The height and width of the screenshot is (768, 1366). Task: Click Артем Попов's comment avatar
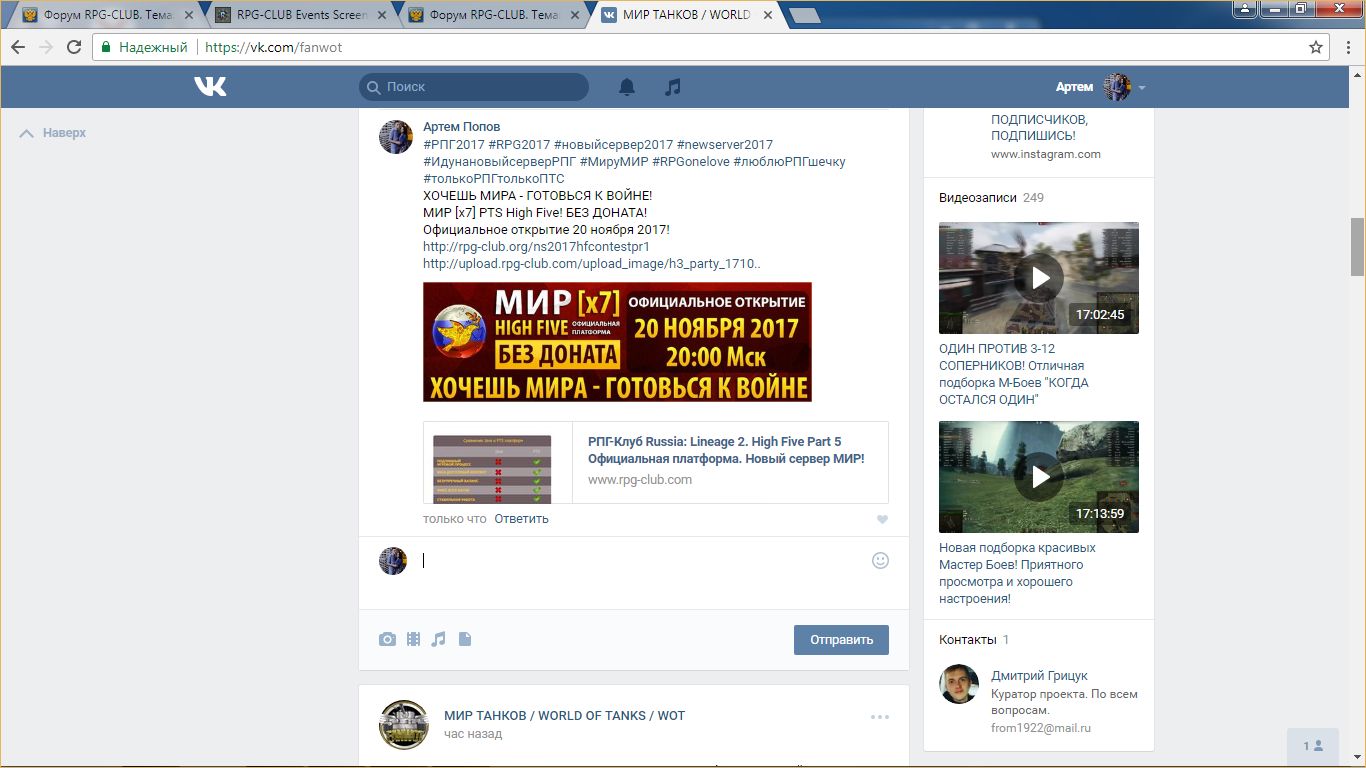[396, 137]
